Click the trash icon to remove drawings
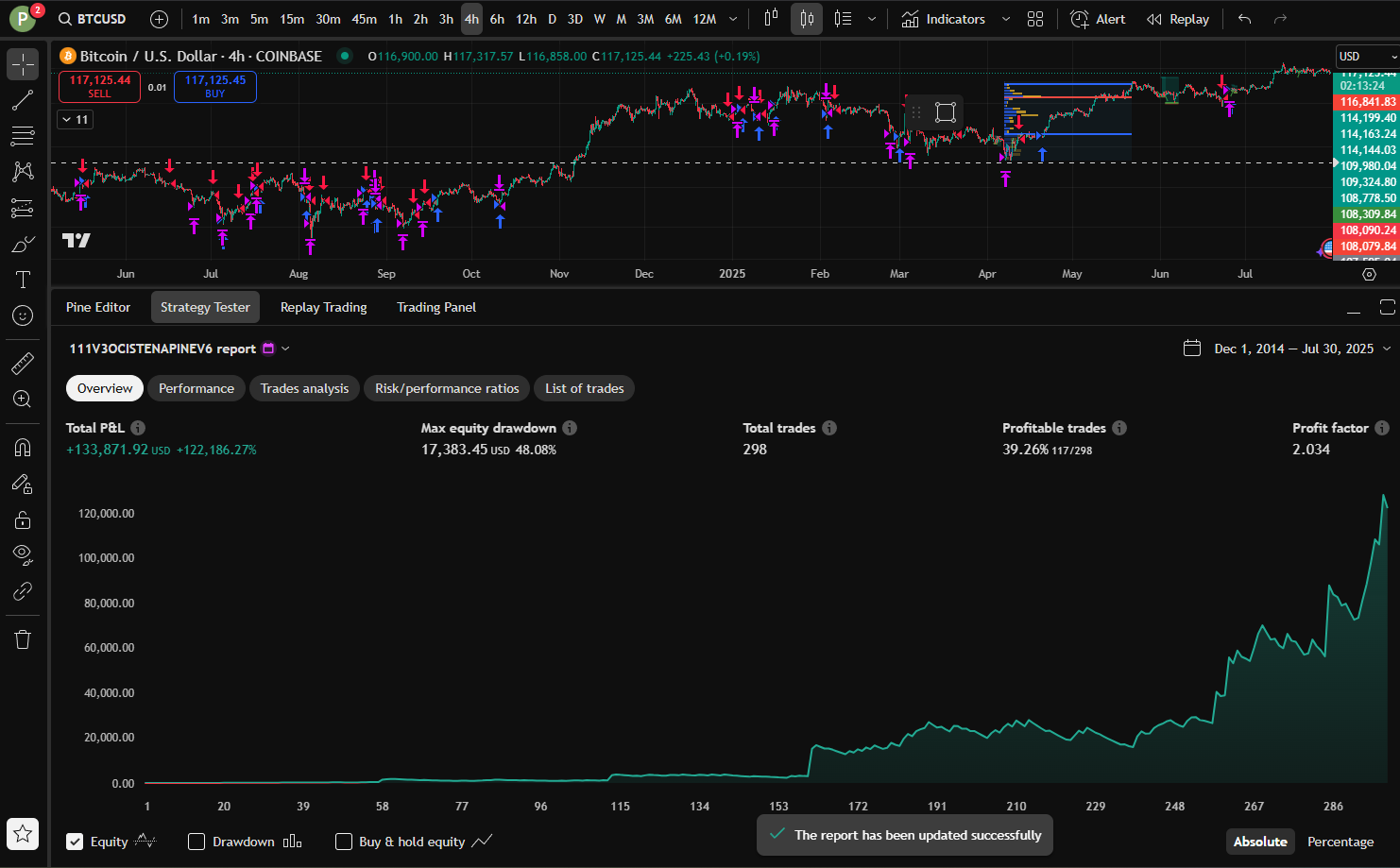Image resolution: width=1400 pixels, height=868 pixels. click(23, 639)
